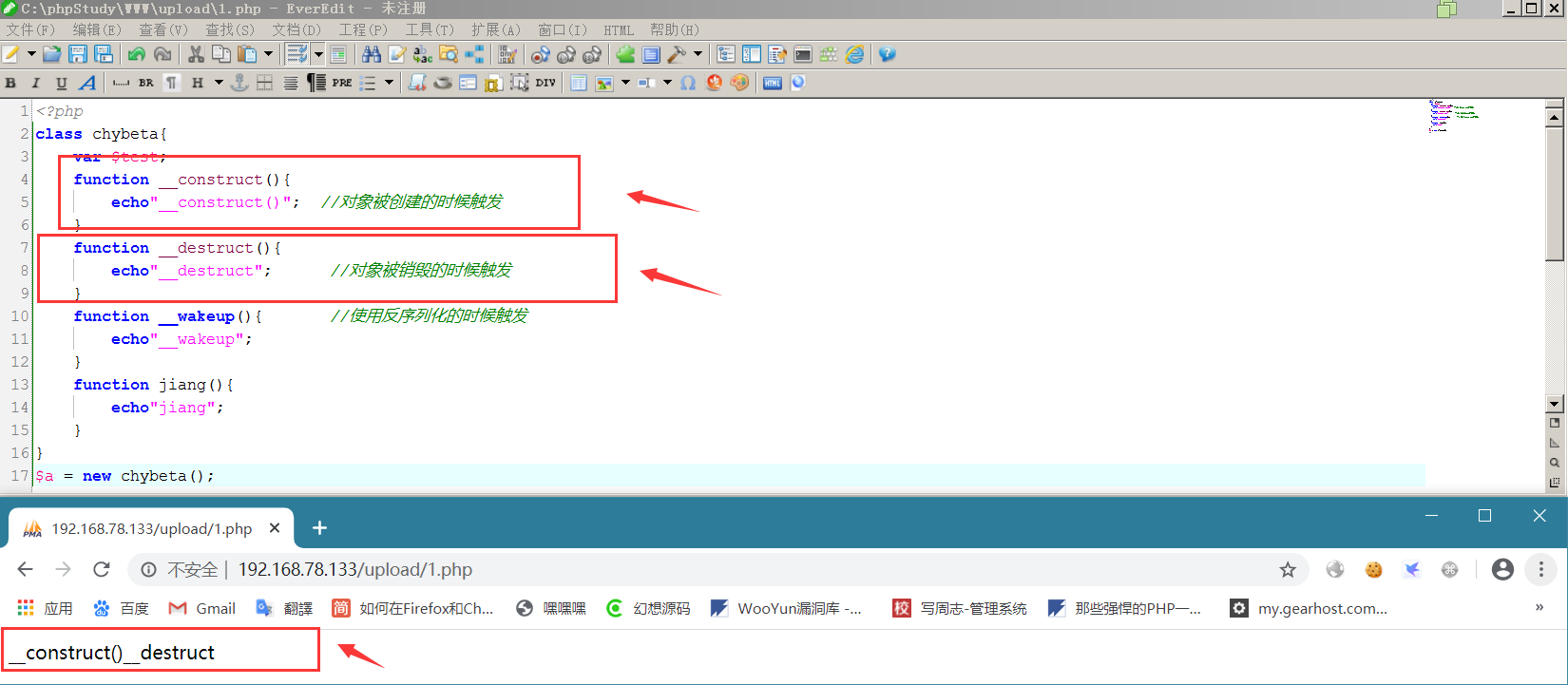Open the color palette icon
This screenshot has height=685, width=1568.
point(739,83)
